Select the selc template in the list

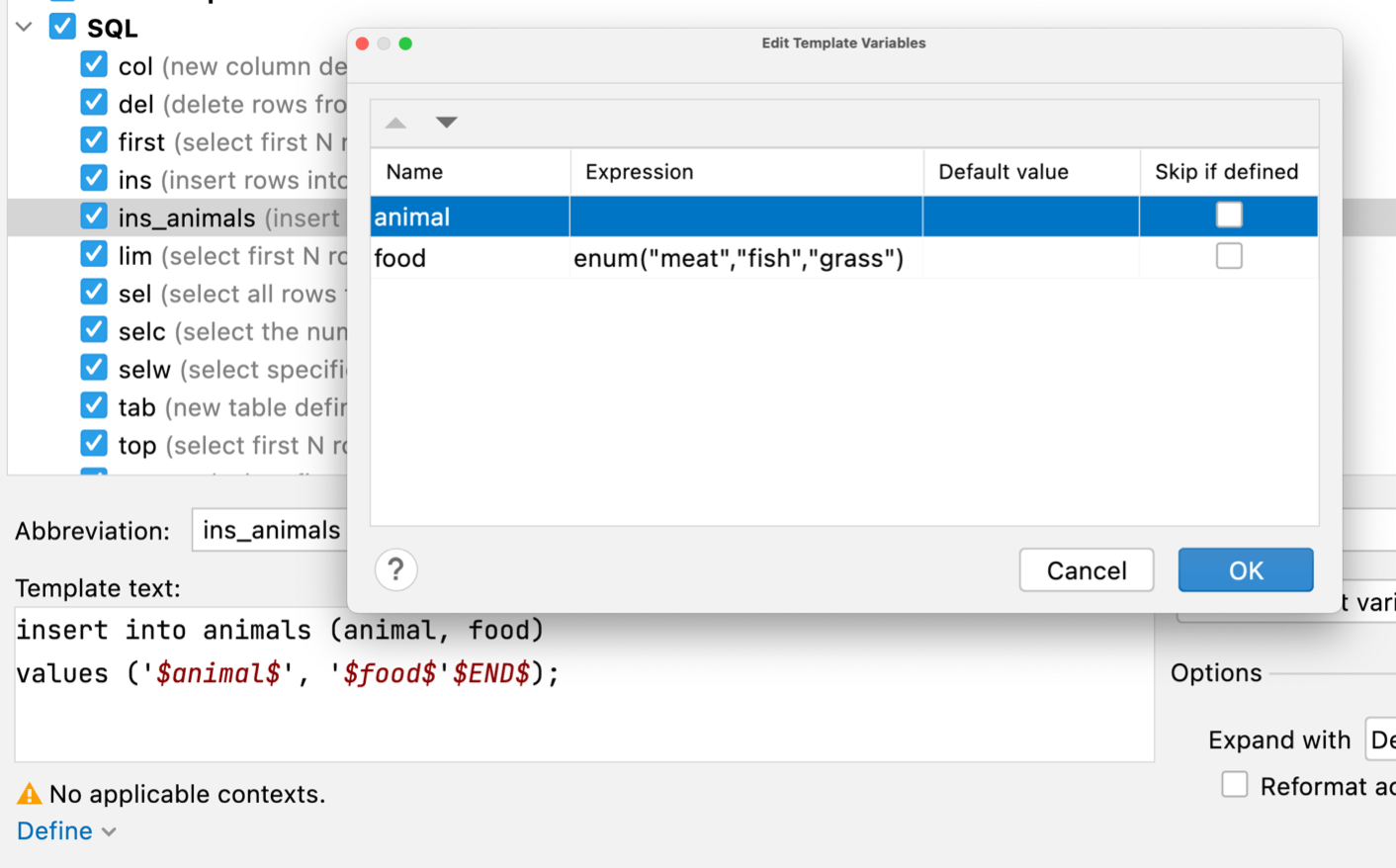tap(232, 331)
